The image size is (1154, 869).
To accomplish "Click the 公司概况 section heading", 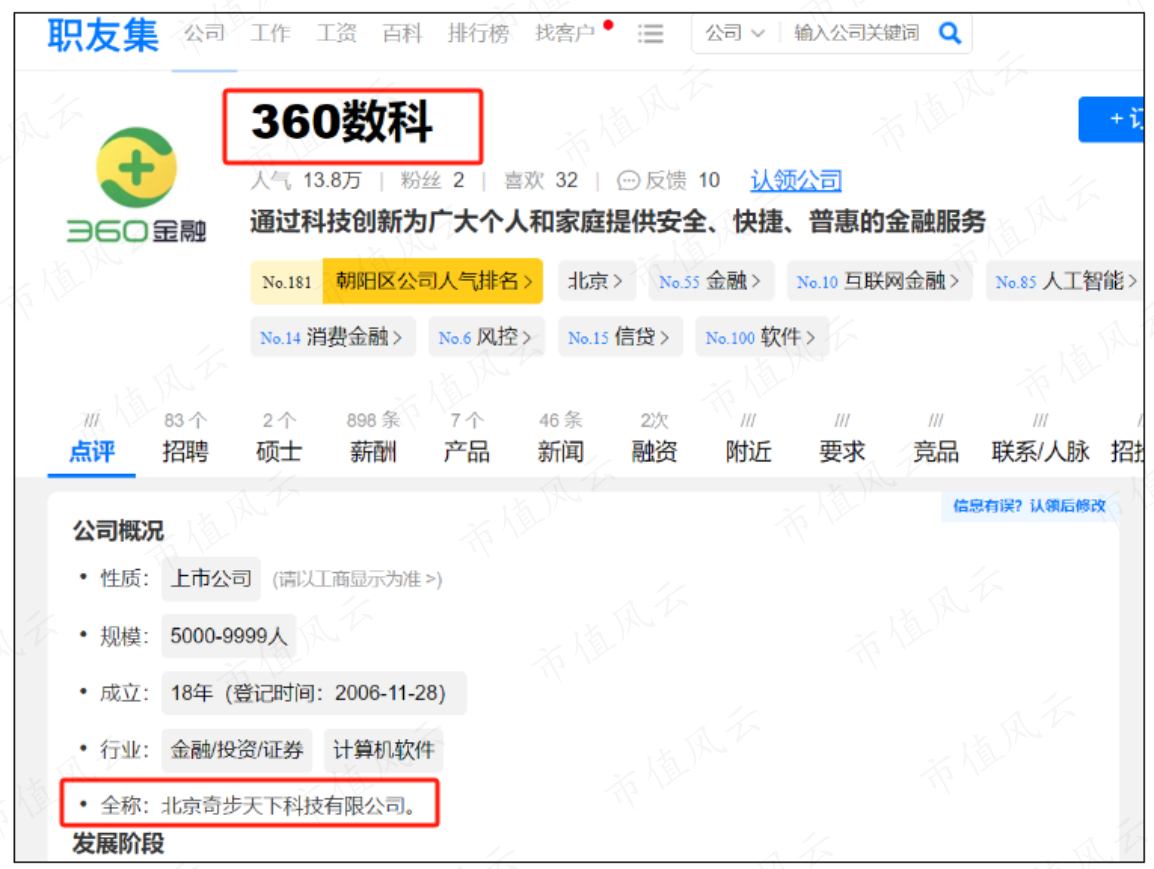I will pos(118,530).
